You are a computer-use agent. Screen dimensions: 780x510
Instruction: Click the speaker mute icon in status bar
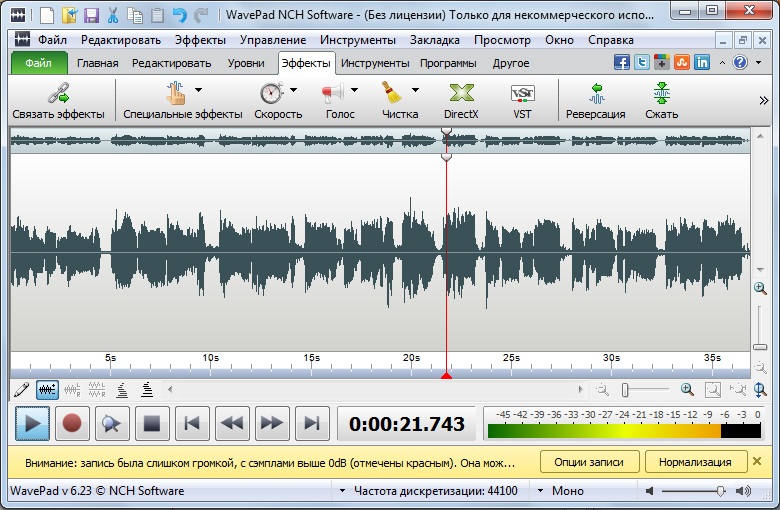tap(650, 491)
